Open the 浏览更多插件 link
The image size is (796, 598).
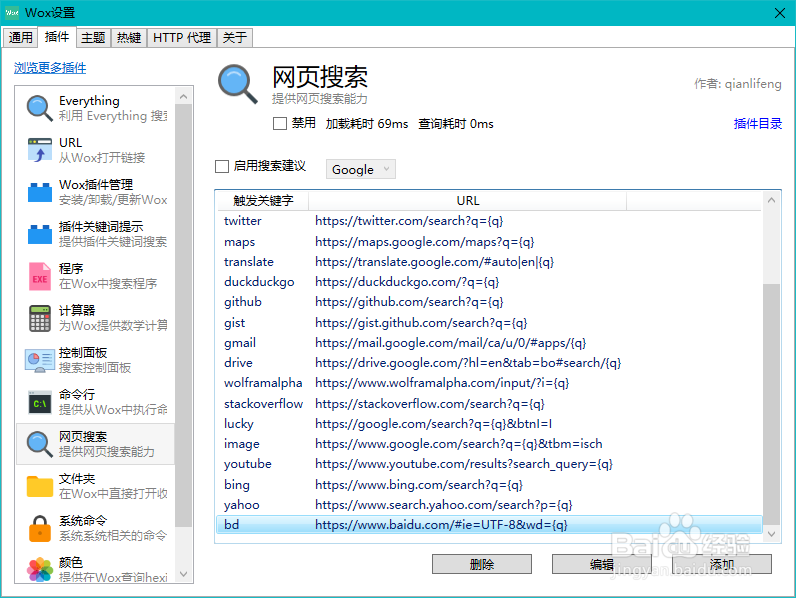50,68
